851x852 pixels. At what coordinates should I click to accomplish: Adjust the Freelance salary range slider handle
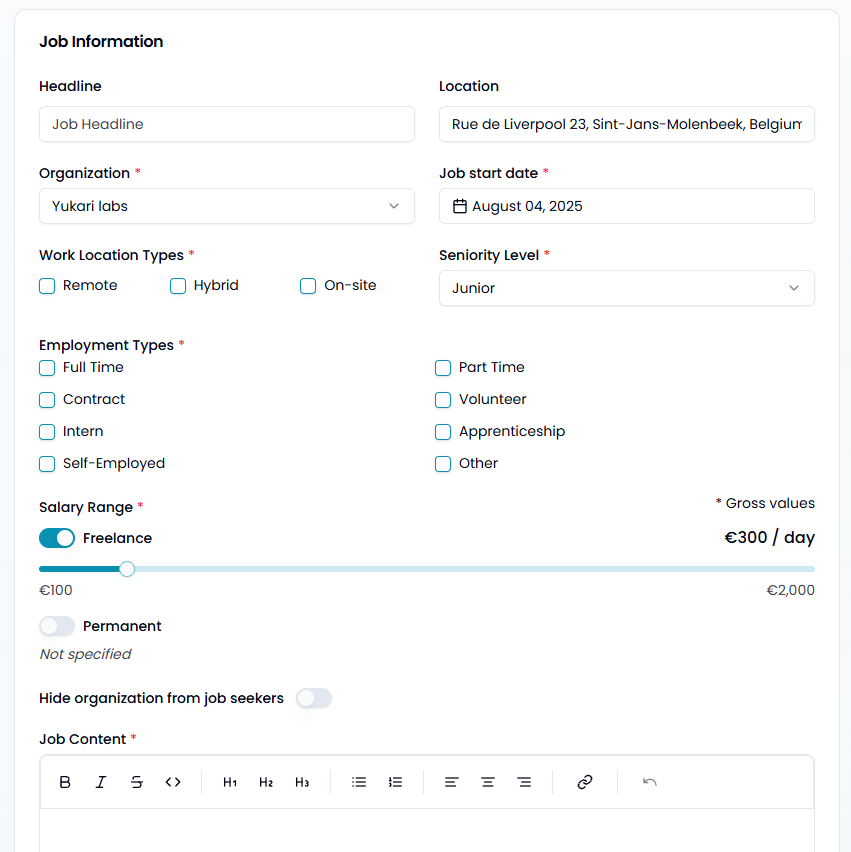click(126, 568)
